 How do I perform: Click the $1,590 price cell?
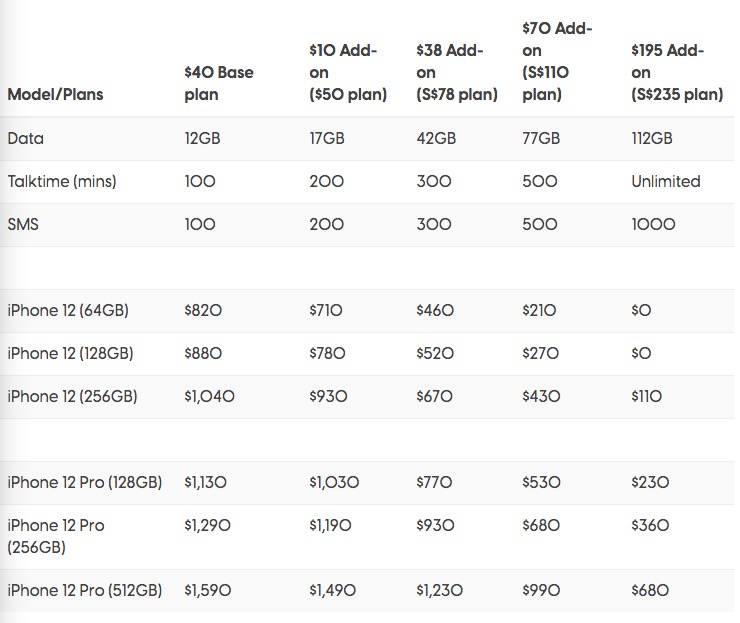[x=208, y=590]
